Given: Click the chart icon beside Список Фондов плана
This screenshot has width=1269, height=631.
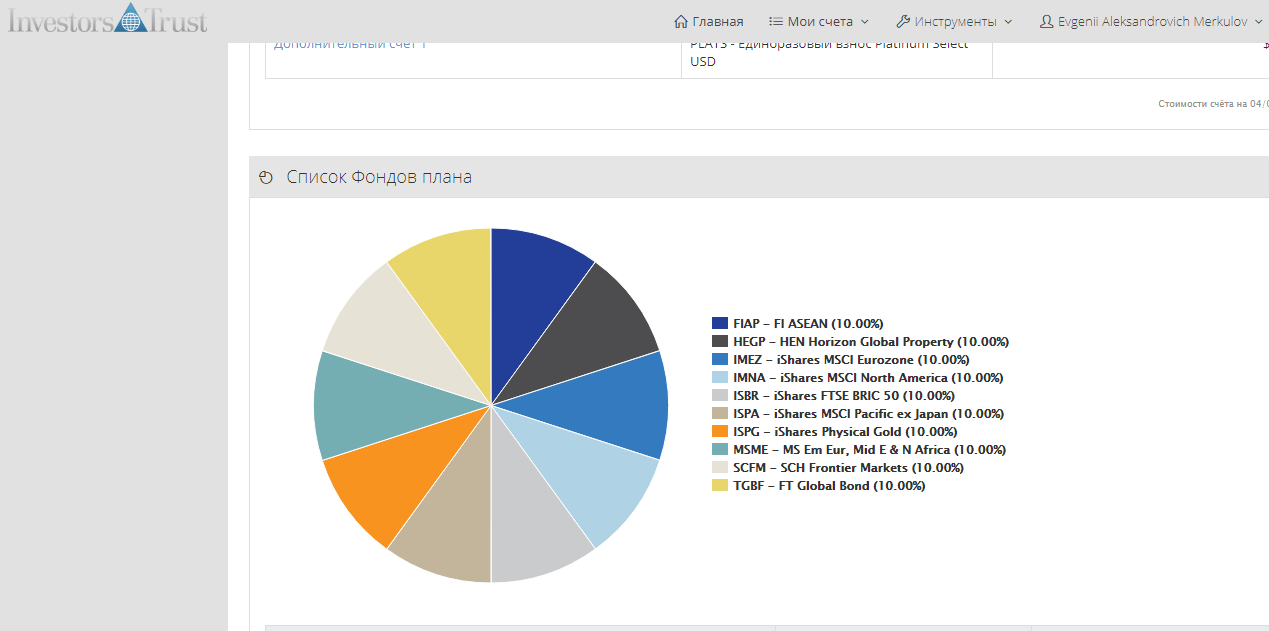Looking at the screenshot, I should click(x=265, y=178).
